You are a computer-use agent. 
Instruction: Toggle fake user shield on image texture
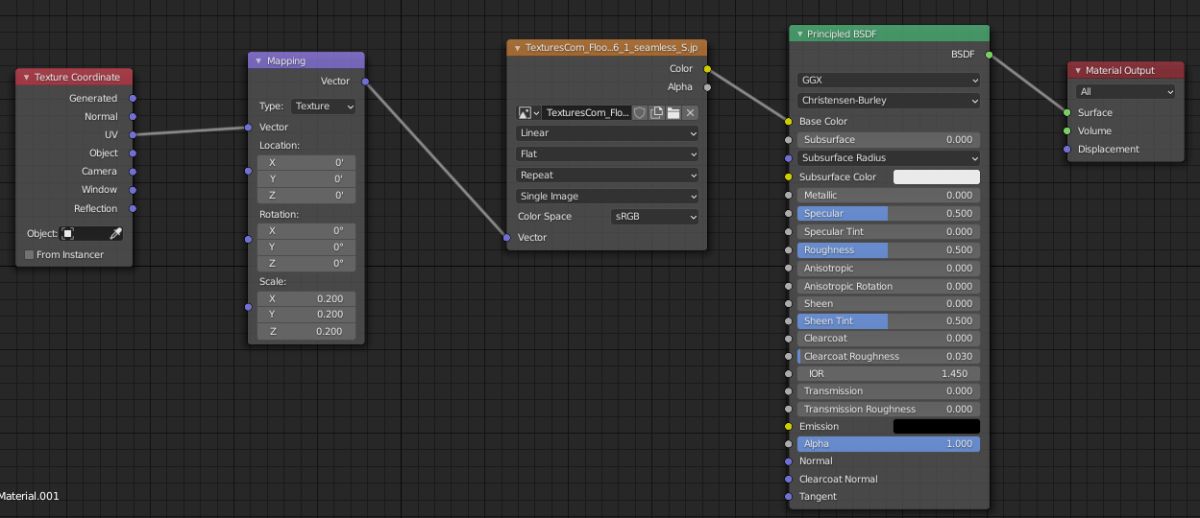640,113
